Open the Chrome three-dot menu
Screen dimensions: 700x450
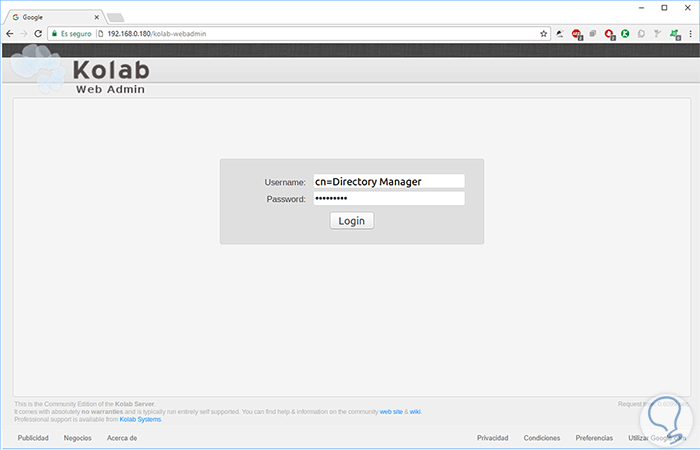click(690, 34)
